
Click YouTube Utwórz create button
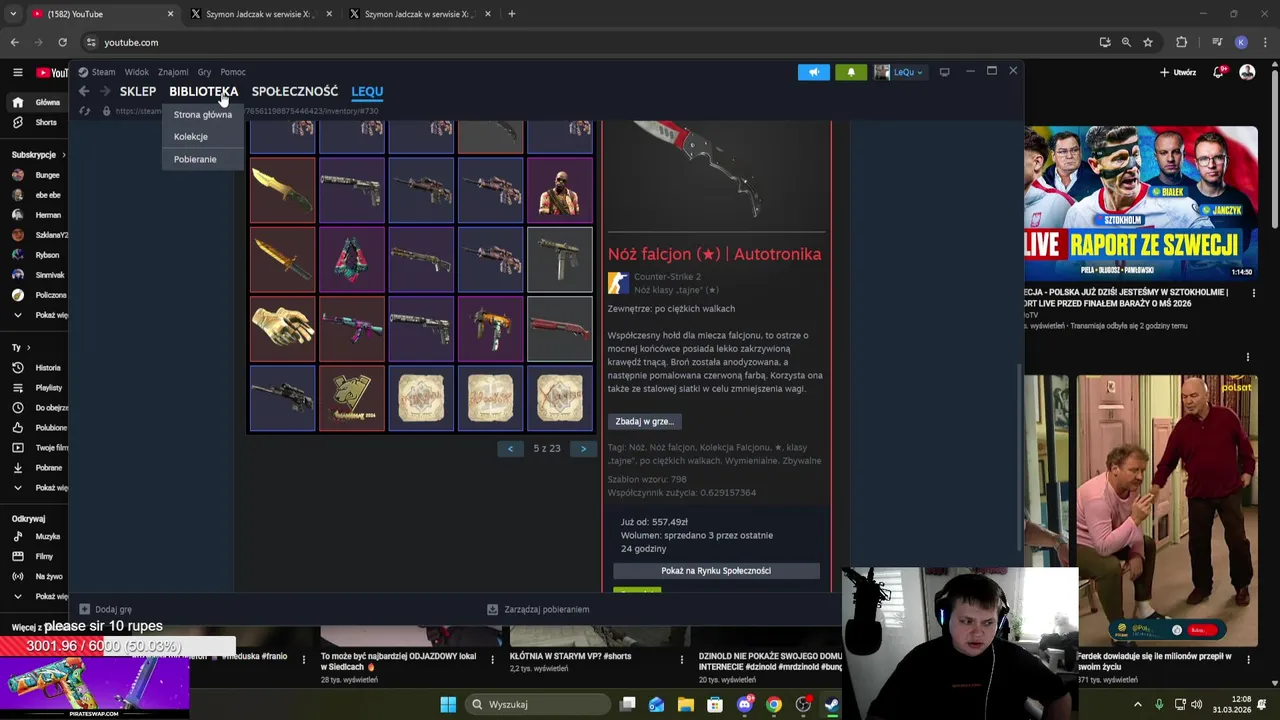click(x=1178, y=72)
